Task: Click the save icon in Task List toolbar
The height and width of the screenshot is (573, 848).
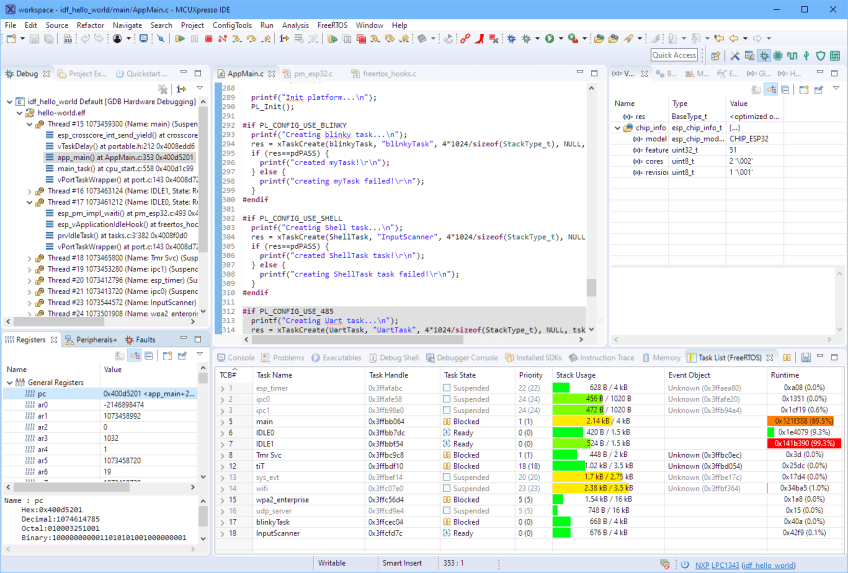Action: coord(806,357)
